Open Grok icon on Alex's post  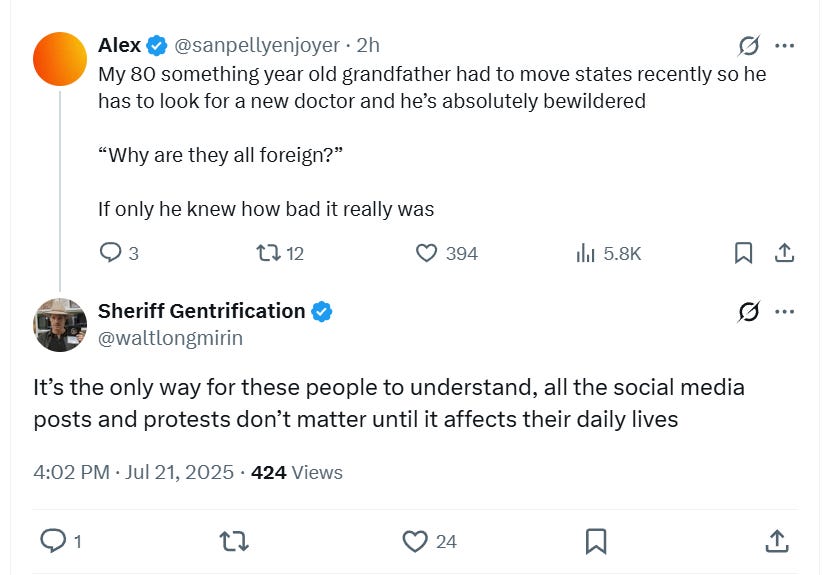pos(747,46)
